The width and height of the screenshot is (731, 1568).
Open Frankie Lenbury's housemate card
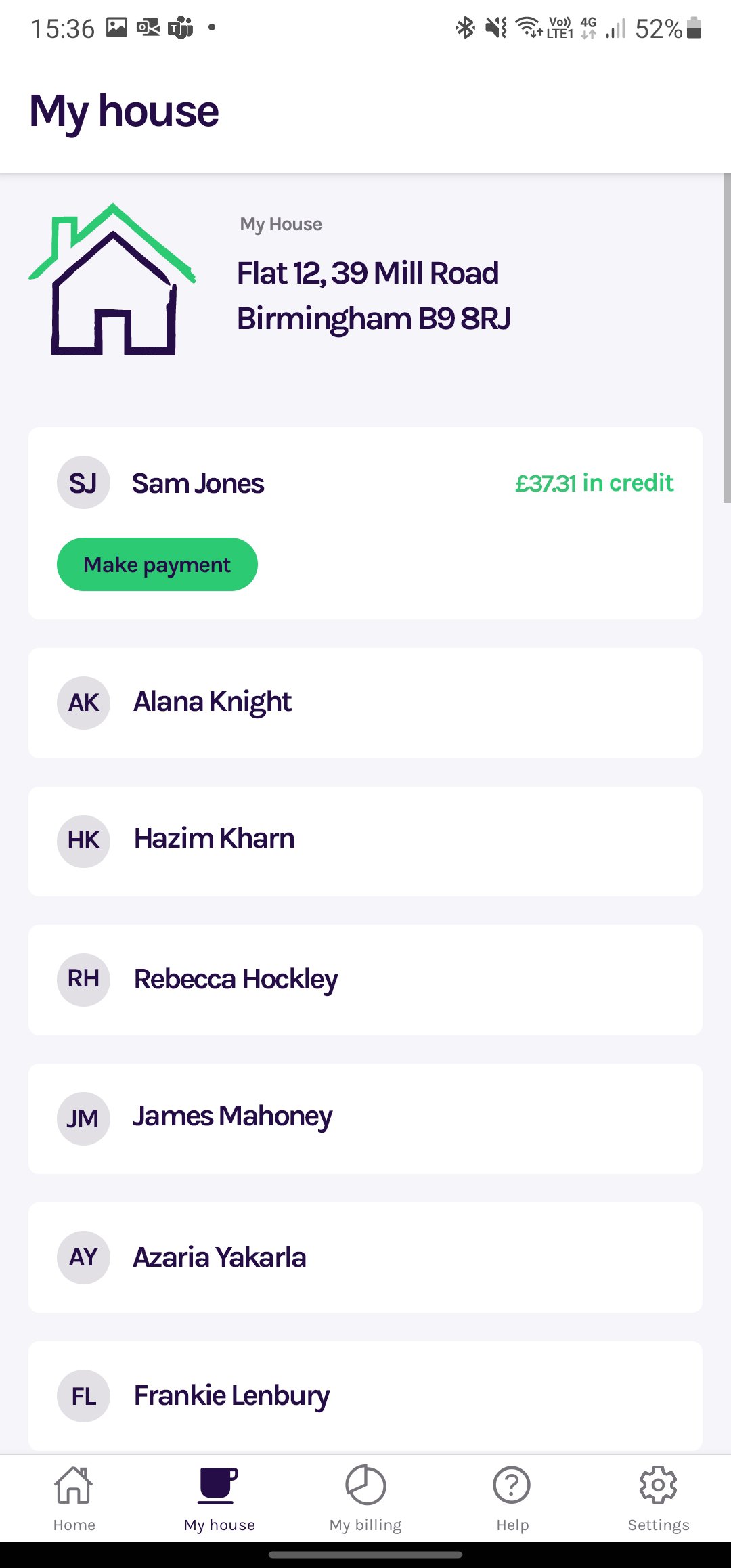[x=365, y=1396]
